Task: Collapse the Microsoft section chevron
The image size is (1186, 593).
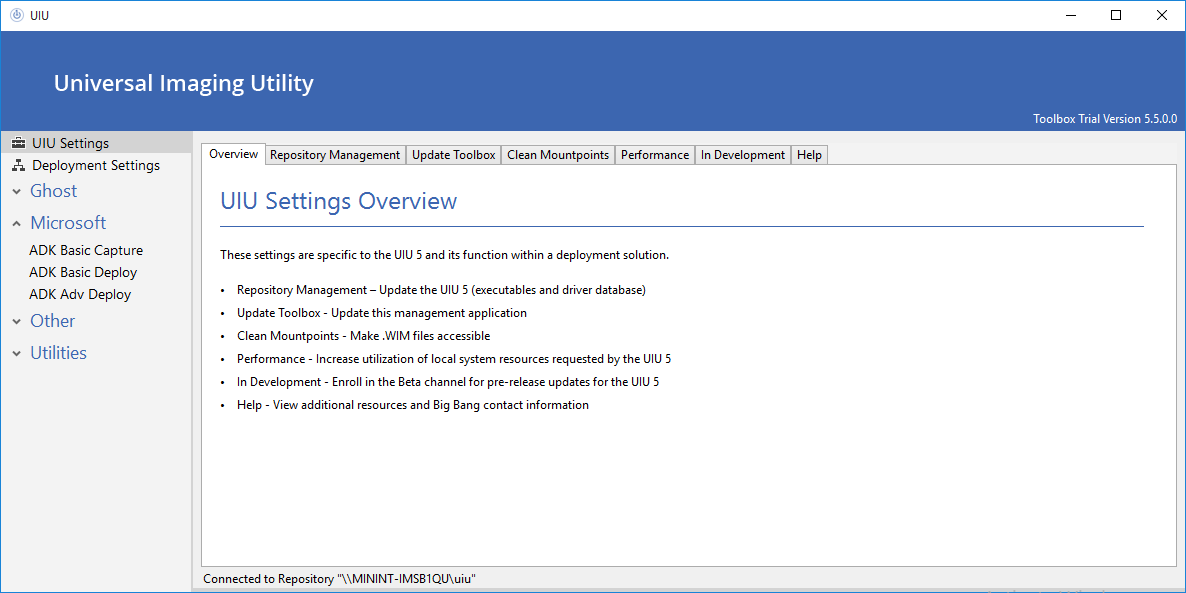Action: click(17, 224)
